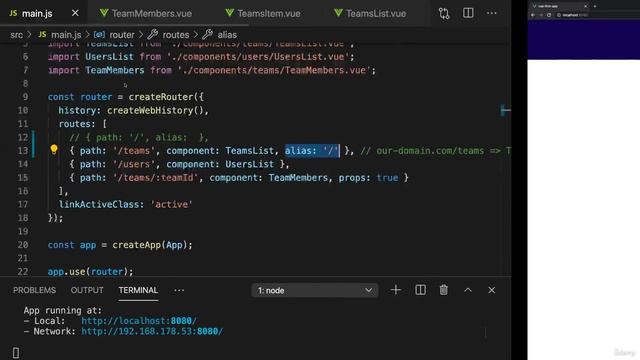This screenshot has height=360, width=640.
Task: Click 'linkActiveClass' property on line 17
Action: (99, 204)
